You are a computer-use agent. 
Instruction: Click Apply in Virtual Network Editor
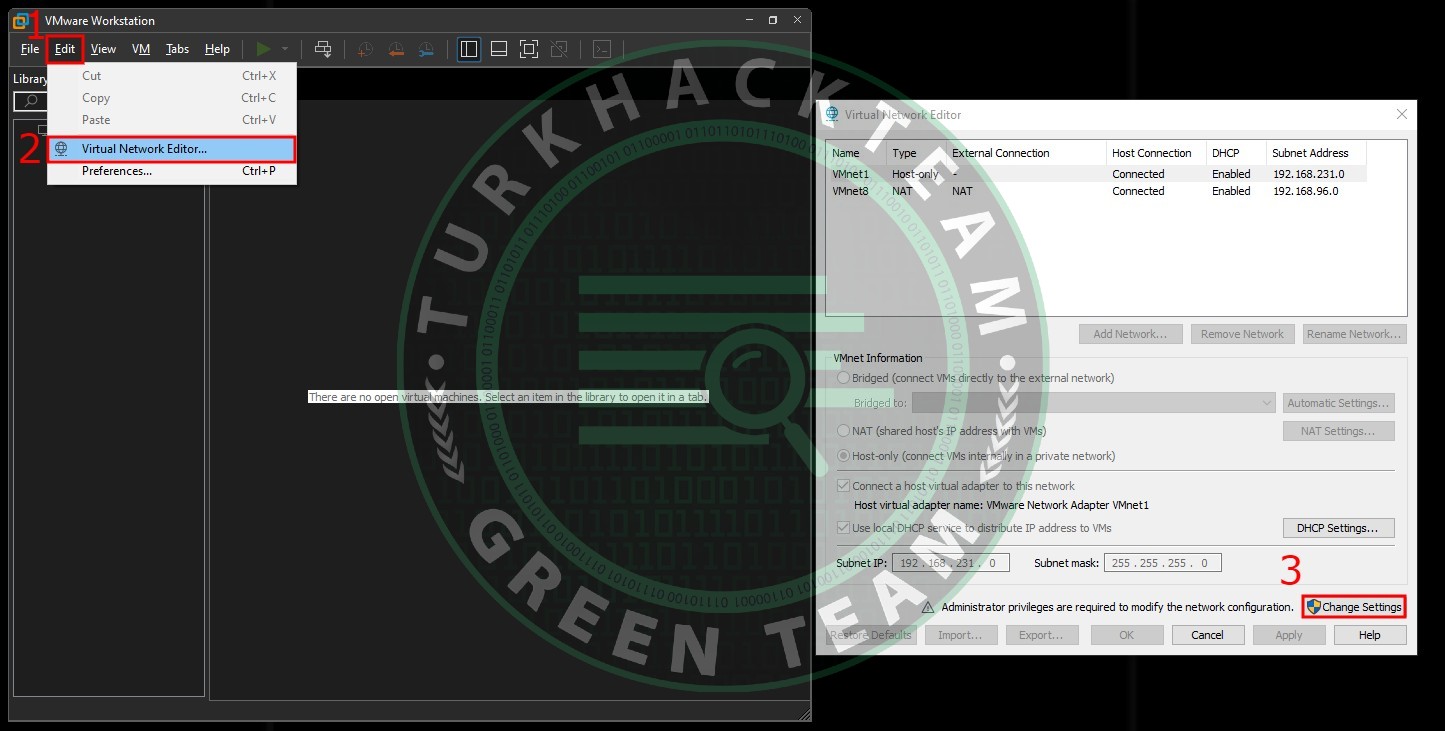pos(1289,635)
